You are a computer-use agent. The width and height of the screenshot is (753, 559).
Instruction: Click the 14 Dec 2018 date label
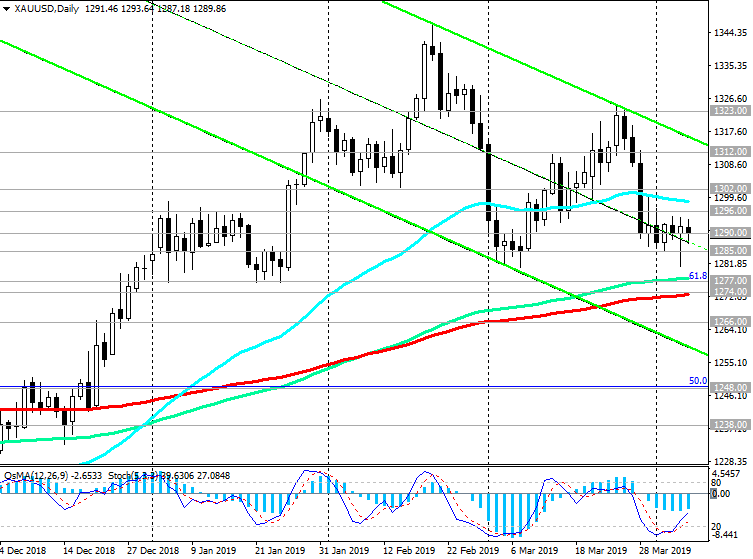(x=89, y=550)
